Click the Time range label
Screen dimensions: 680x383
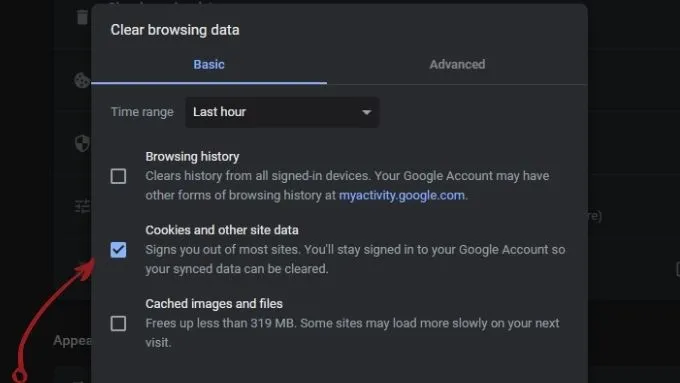pos(142,112)
